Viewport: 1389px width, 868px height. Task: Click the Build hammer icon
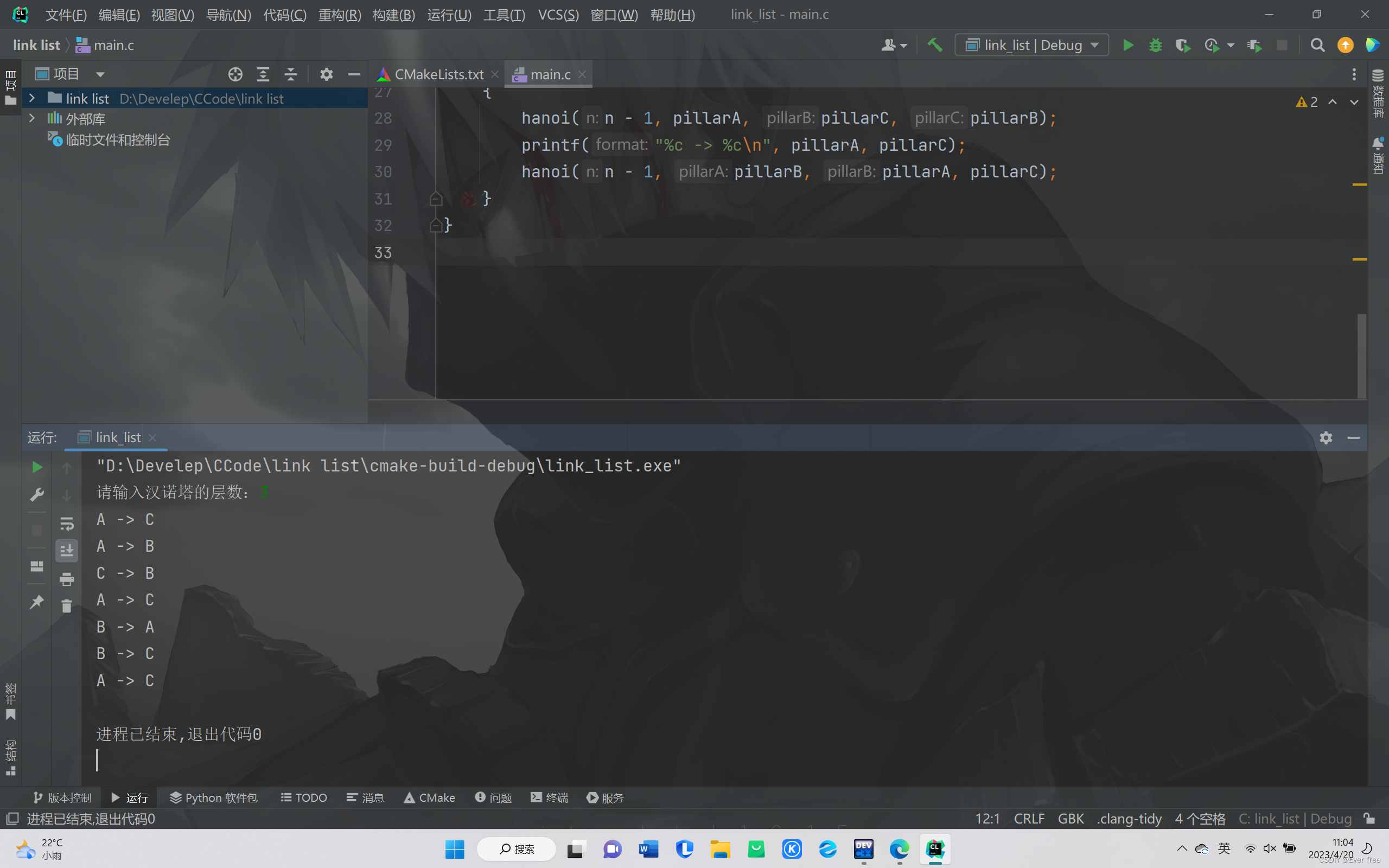click(x=934, y=46)
